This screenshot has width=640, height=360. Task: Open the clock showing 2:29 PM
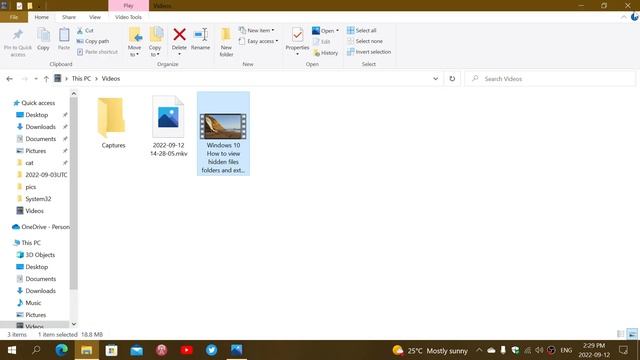pos(594,350)
